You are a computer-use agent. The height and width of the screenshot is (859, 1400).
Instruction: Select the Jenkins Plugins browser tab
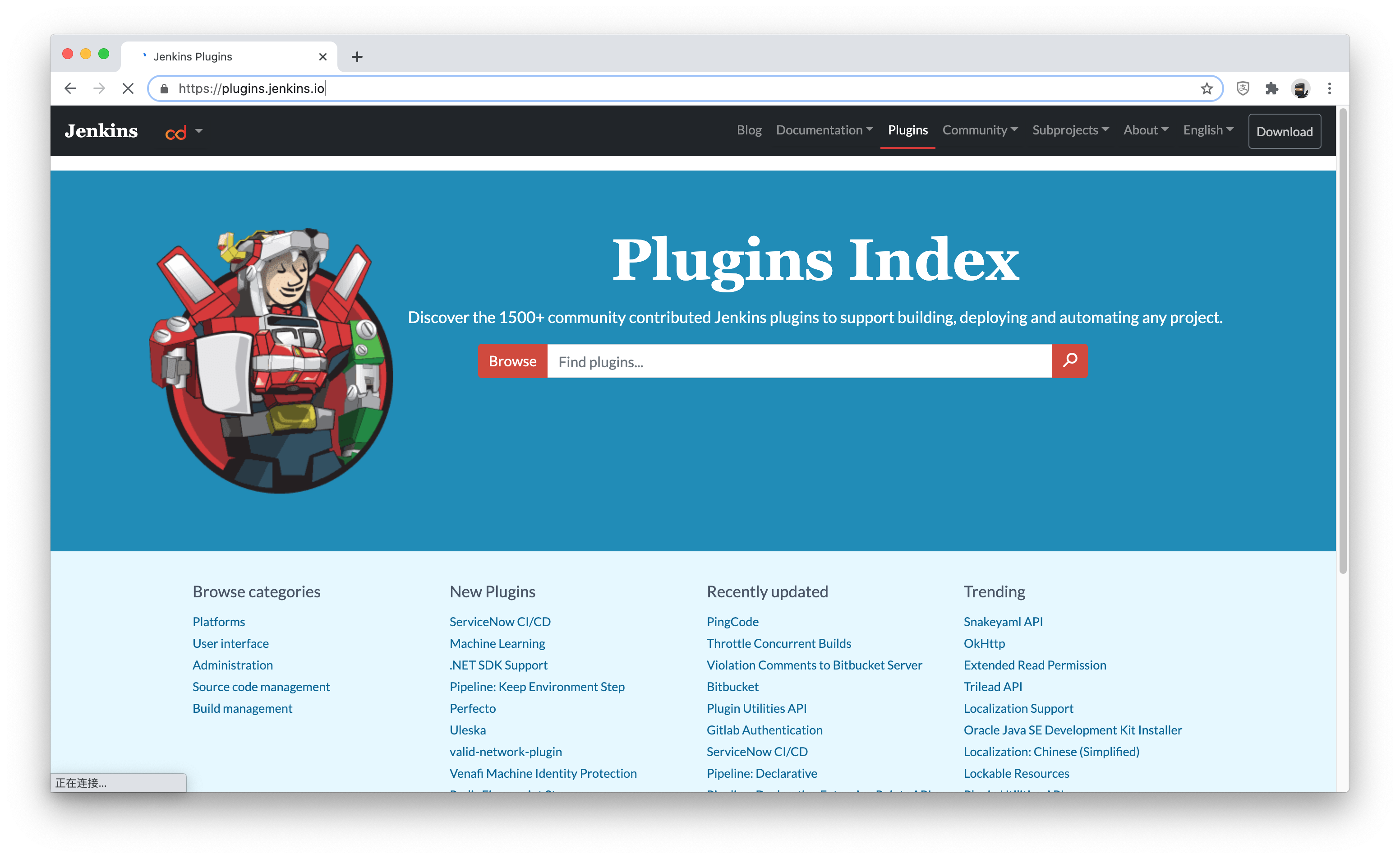click(229, 56)
